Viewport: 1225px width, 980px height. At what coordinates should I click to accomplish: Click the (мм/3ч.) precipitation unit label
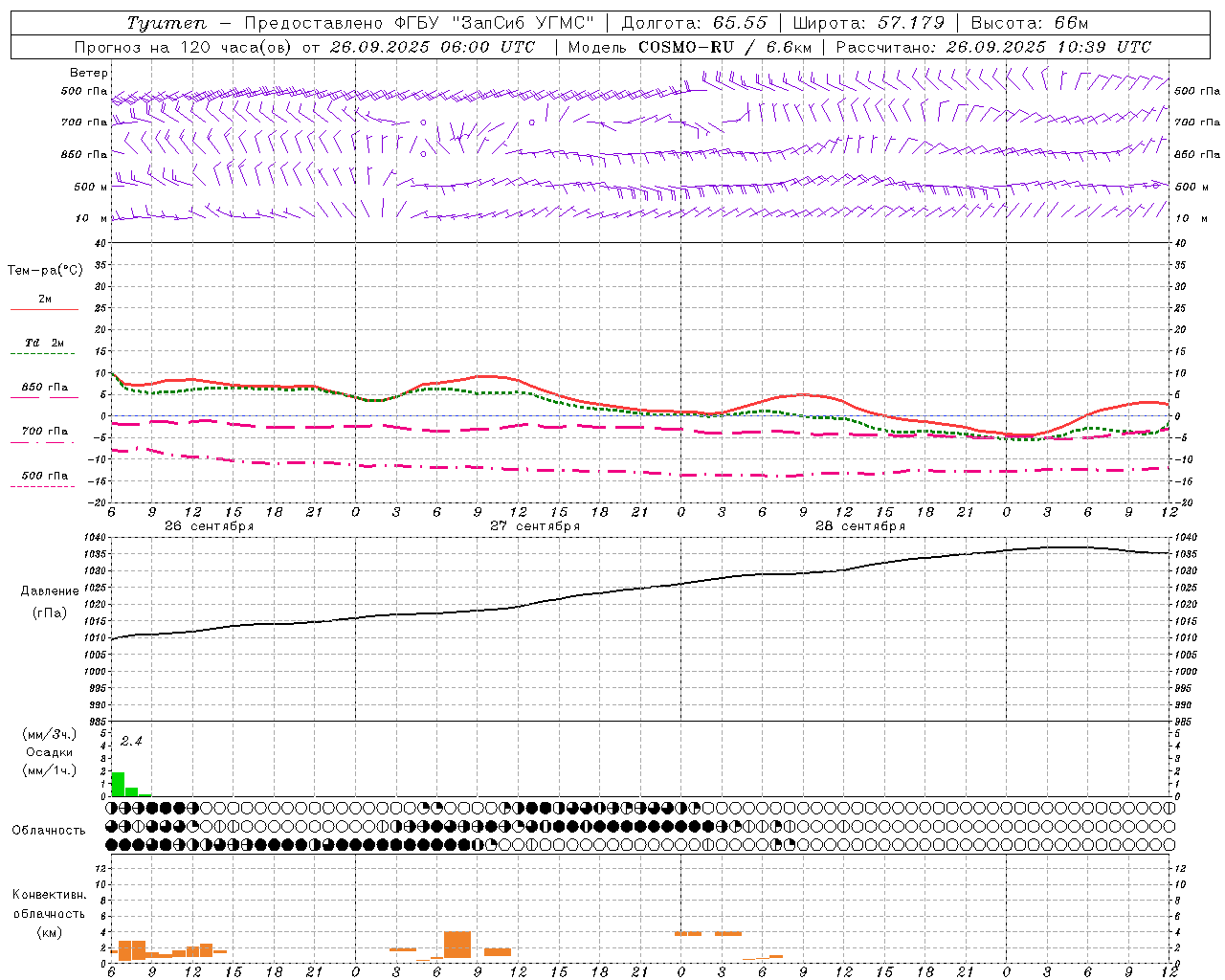pos(50,734)
